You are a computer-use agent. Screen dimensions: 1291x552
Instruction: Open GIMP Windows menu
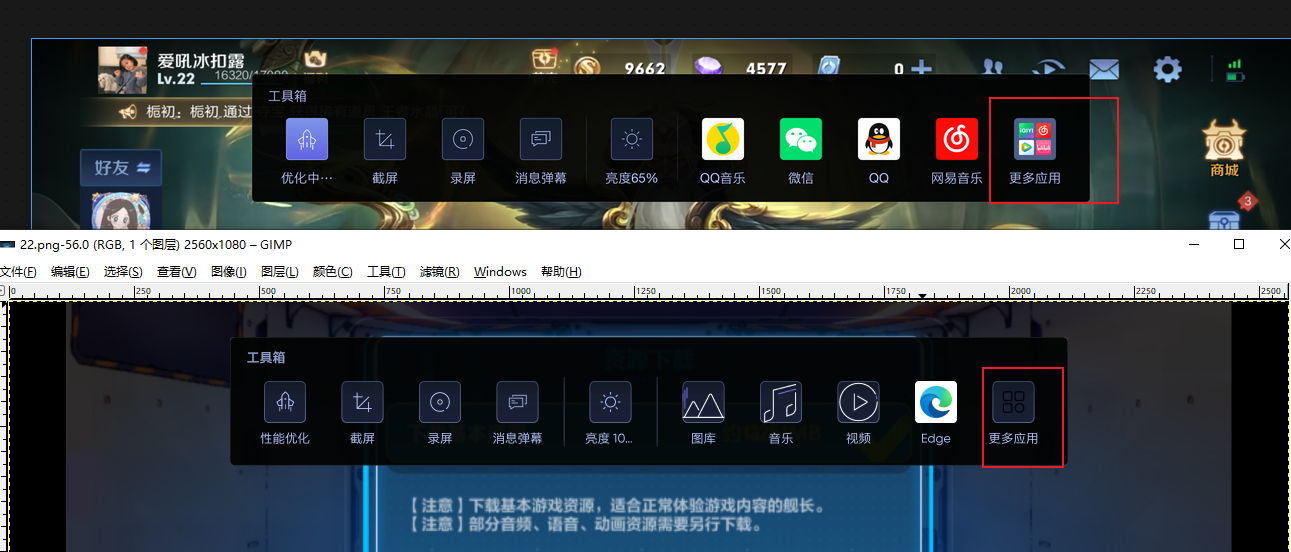click(x=500, y=272)
